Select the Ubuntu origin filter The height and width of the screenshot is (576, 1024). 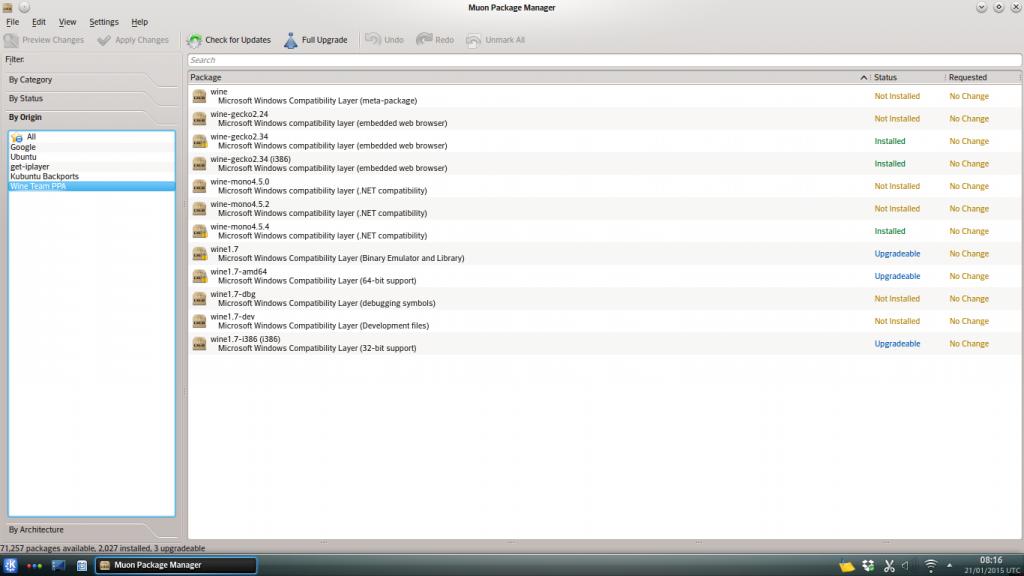(91, 157)
